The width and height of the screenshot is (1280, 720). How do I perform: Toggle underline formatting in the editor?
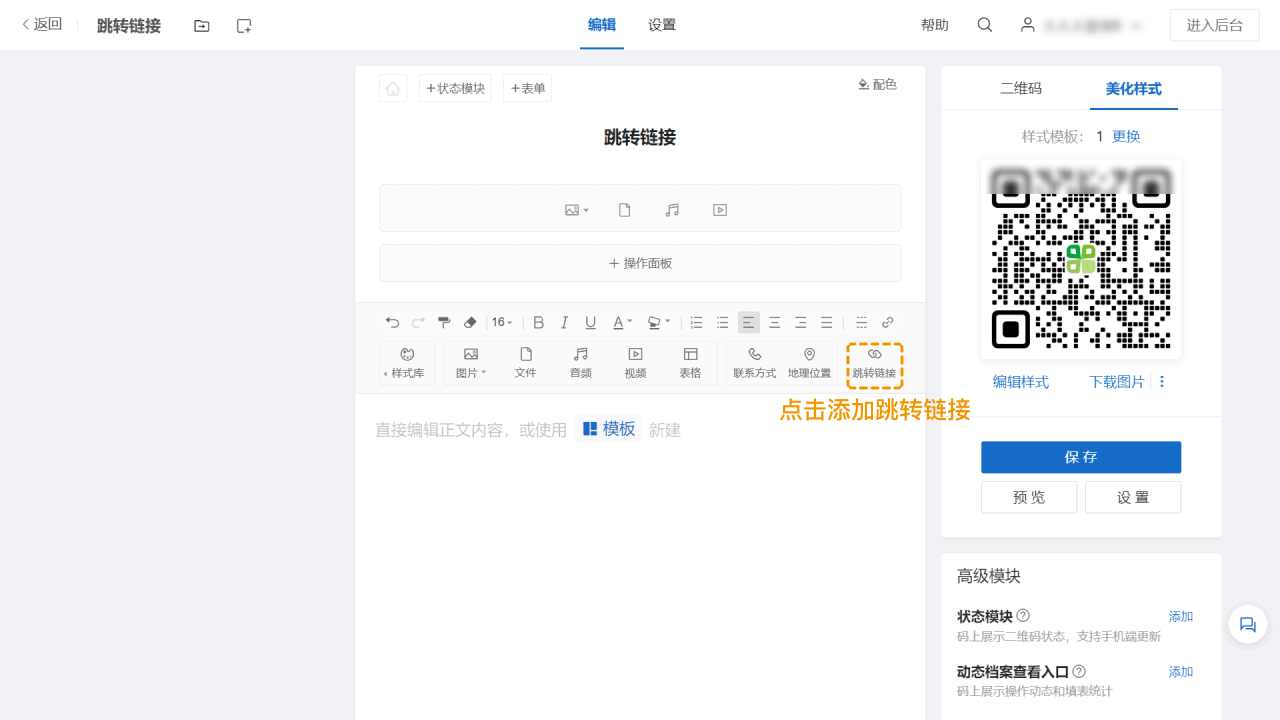[x=590, y=322]
